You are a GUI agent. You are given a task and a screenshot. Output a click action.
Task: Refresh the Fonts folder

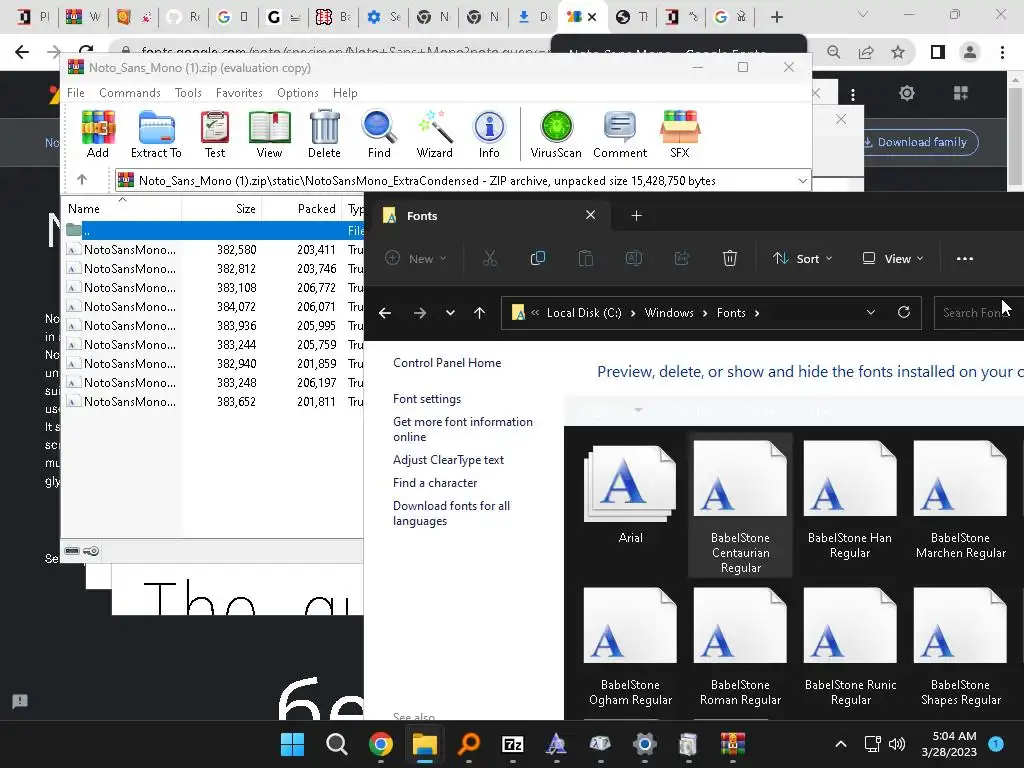click(904, 312)
